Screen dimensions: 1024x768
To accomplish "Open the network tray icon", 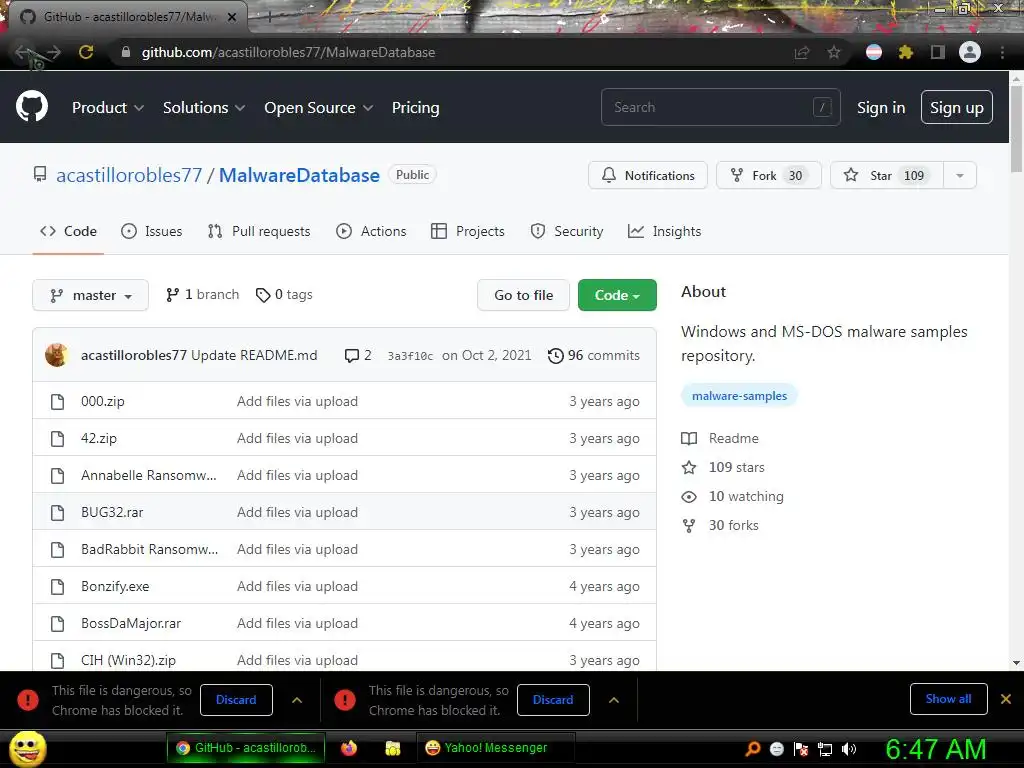I will click(x=825, y=749).
